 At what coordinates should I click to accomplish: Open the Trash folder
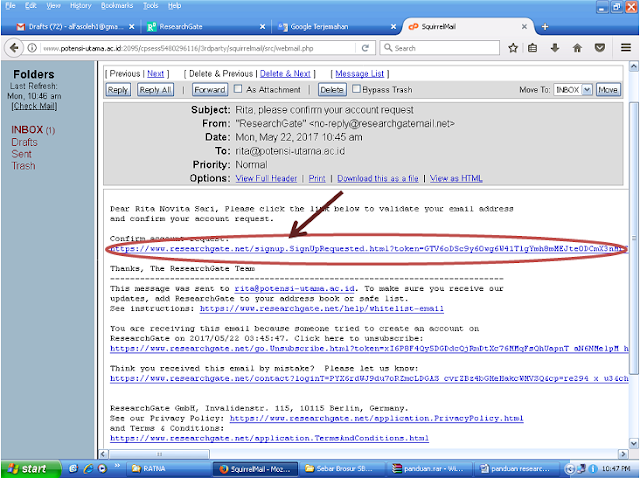(23, 166)
